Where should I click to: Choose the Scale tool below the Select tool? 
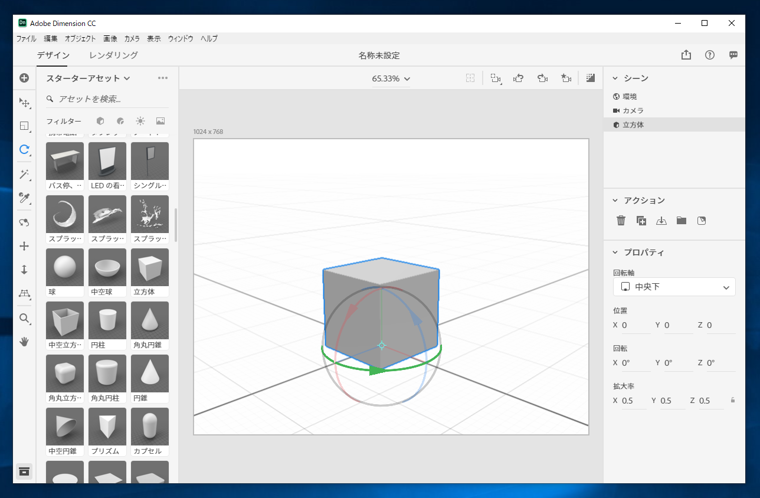(x=24, y=126)
